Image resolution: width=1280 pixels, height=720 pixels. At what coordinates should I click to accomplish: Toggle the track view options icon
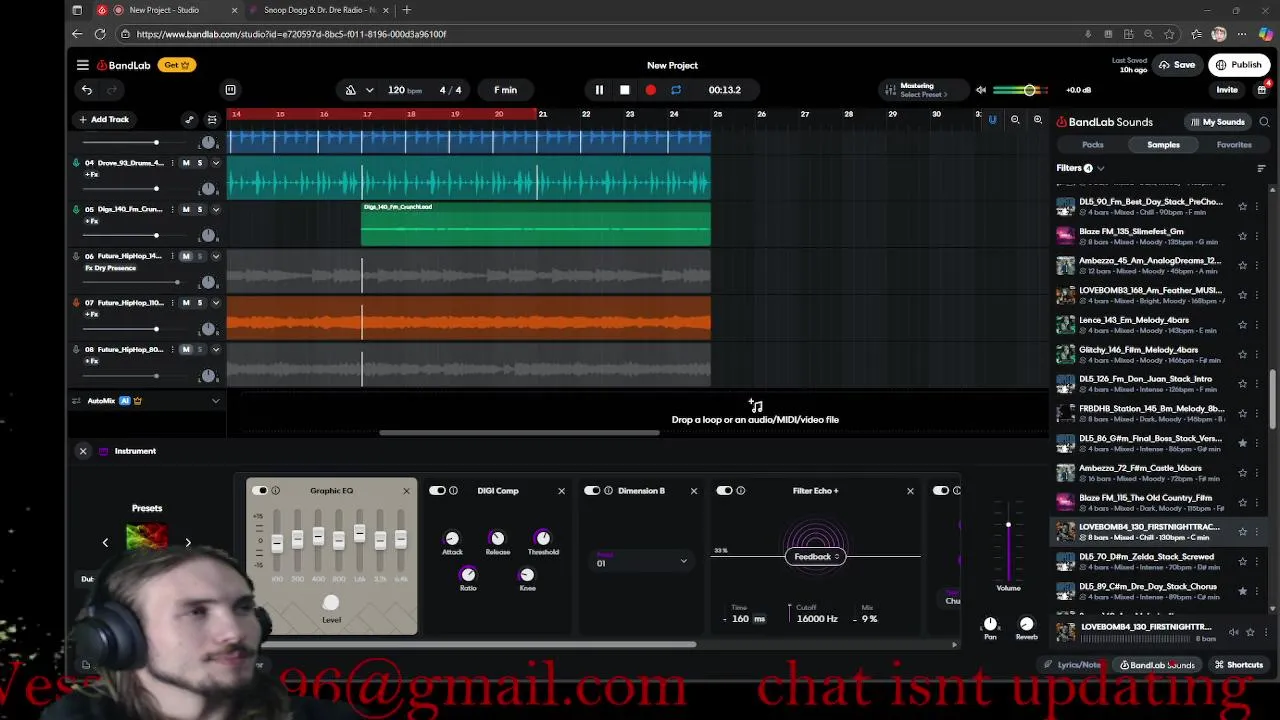click(x=211, y=120)
